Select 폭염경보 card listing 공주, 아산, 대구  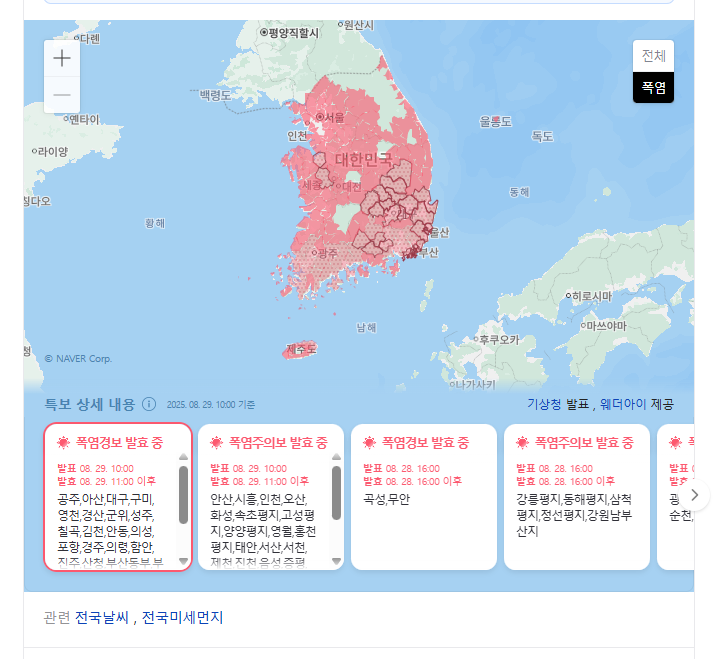118,497
